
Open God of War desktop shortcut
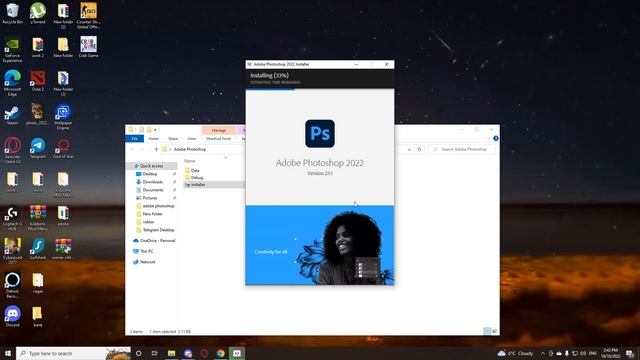pyautogui.click(x=63, y=148)
